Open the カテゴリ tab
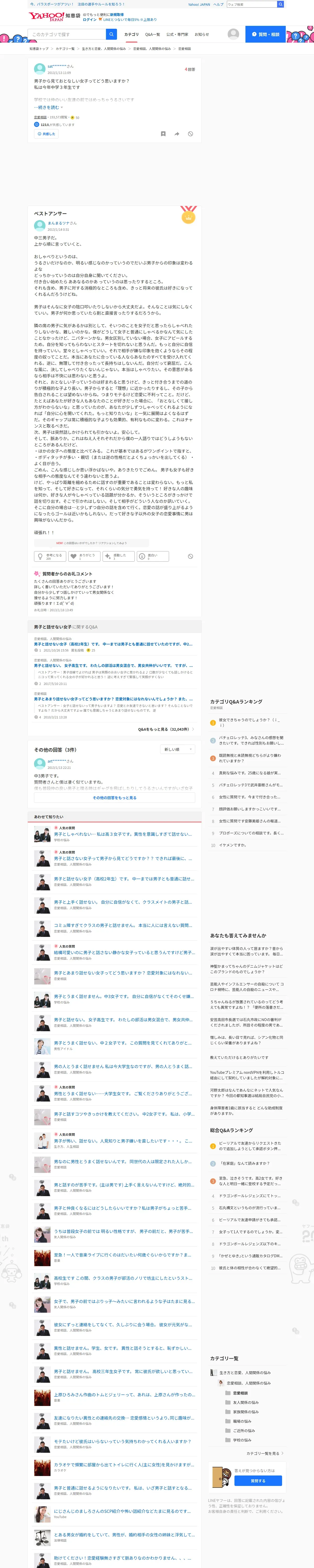The width and height of the screenshot is (314, 1568). pos(131,35)
